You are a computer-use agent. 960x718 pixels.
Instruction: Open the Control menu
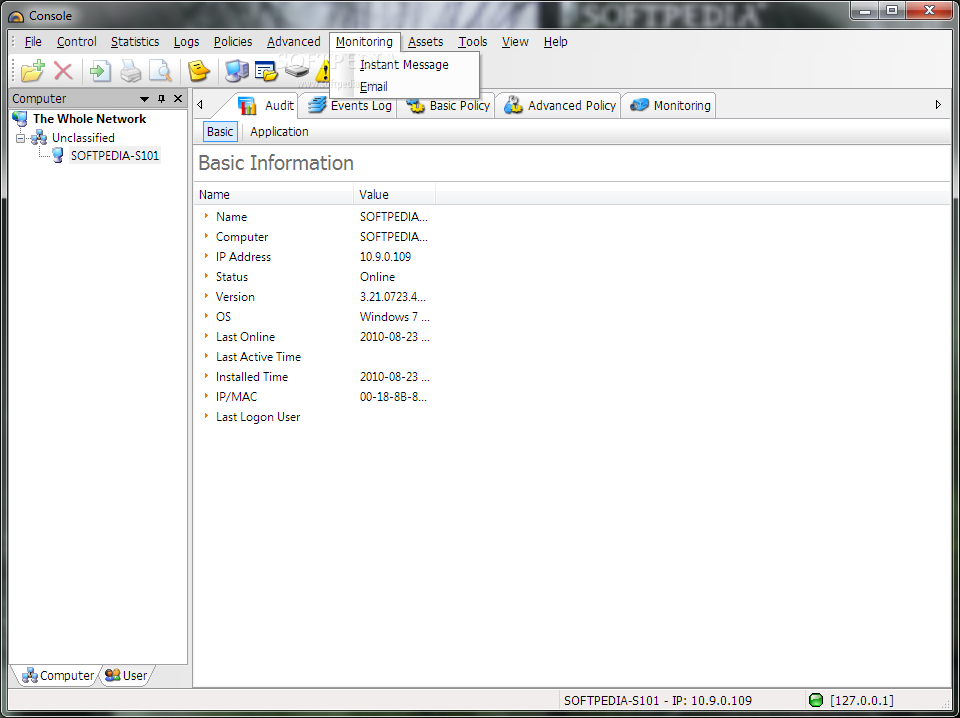77,42
